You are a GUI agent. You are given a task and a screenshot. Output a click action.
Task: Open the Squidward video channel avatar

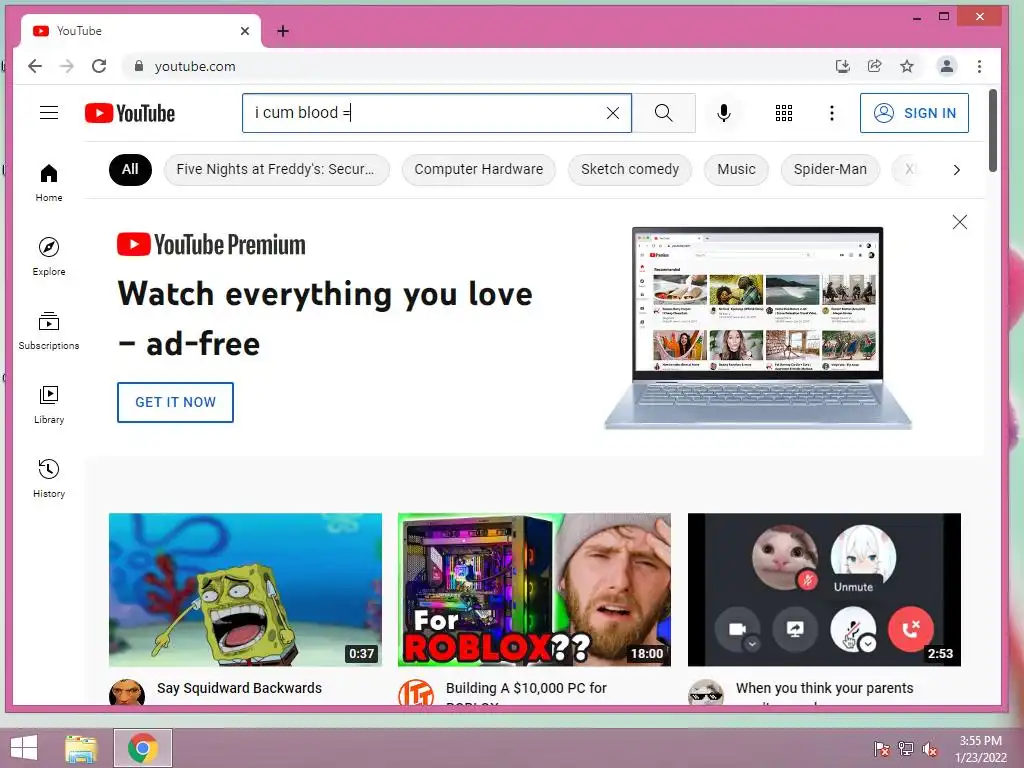[127, 692]
